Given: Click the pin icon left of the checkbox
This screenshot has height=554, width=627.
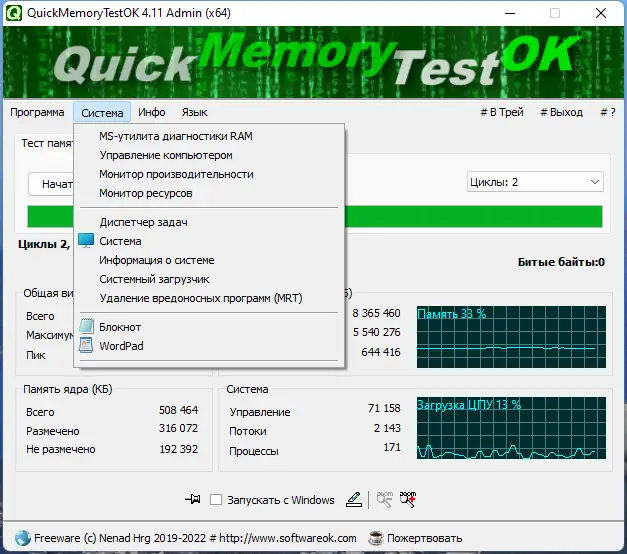Looking at the screenshot, I should point(193,499).
